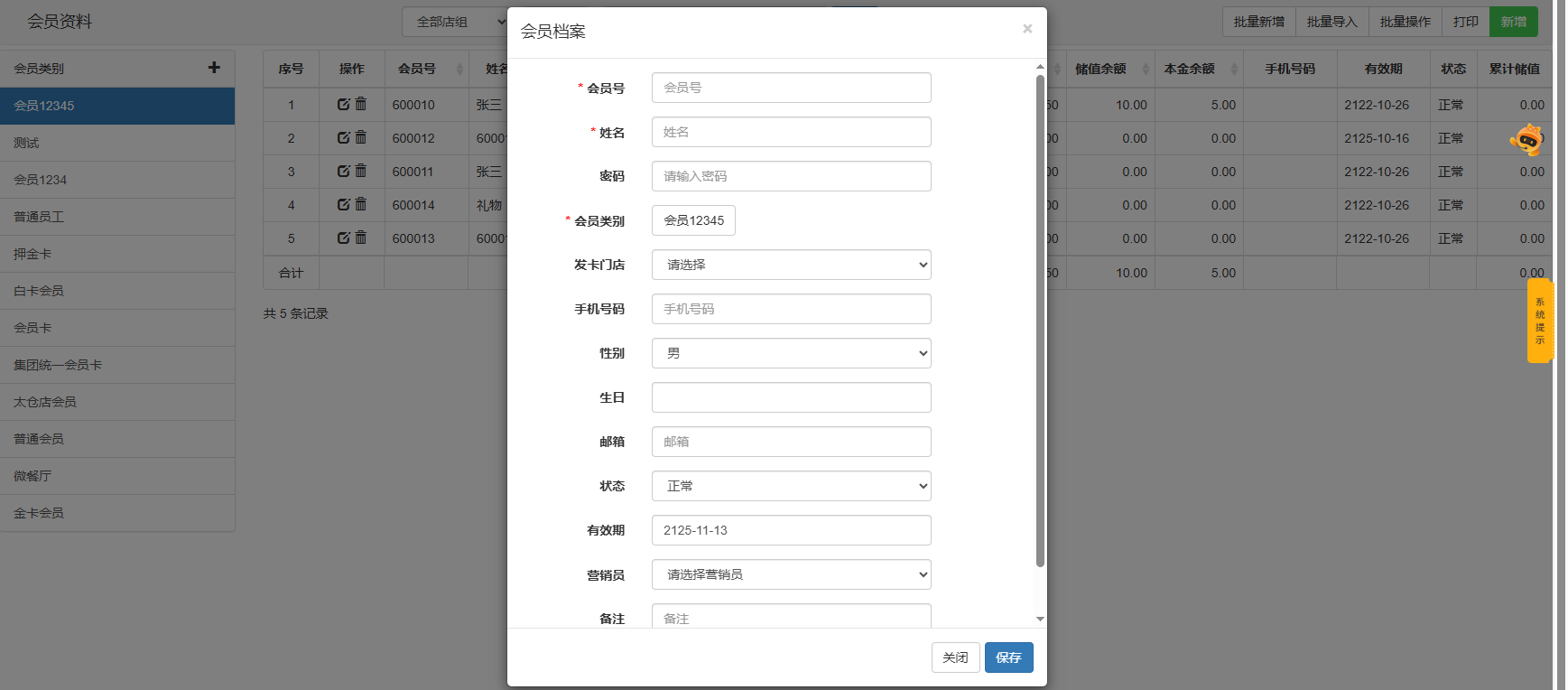This screenshot has width=1568, height=690.
Task: Click the blue 保存 save button
Action: pos(1008,657)
